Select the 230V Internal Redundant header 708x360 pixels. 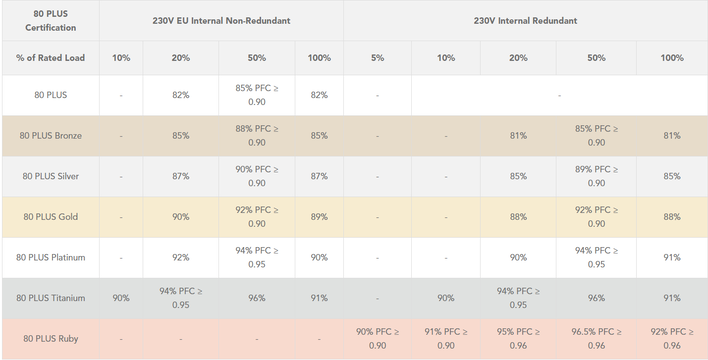[x=526, y=21]
